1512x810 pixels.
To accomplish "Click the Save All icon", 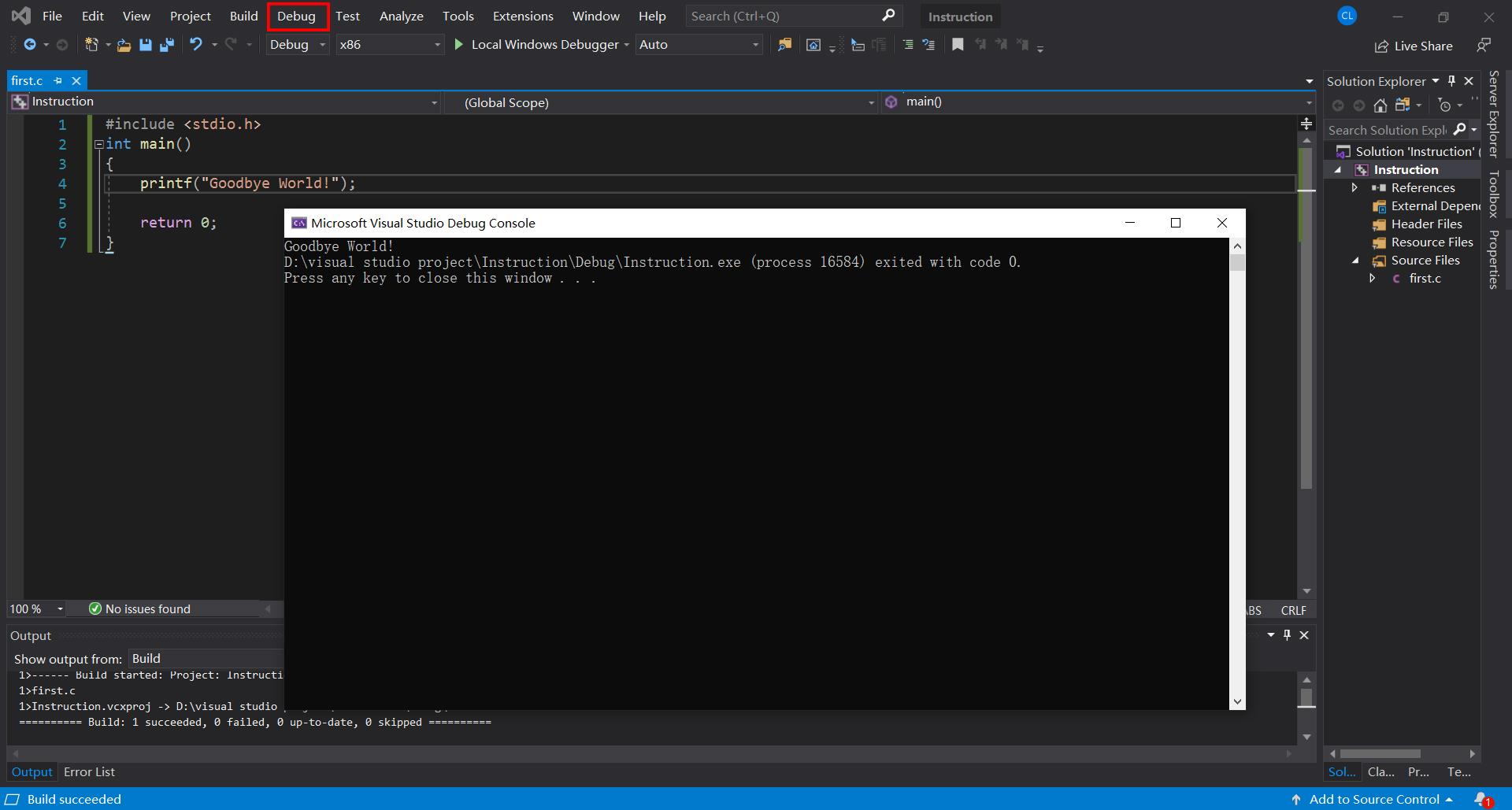I will (x=166, y=45).
